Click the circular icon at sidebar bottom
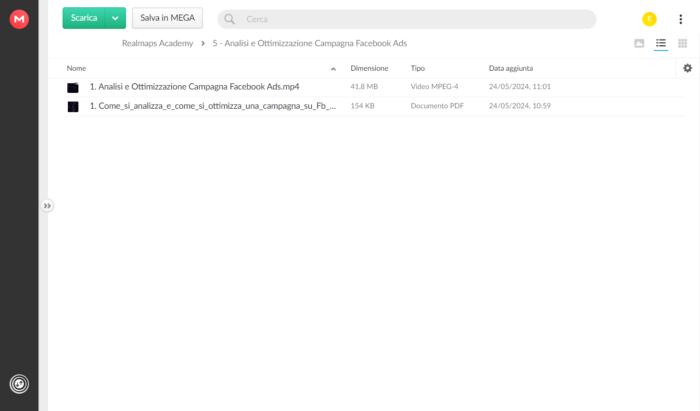This screenshot has height=411, width=700. pos(19,384)
